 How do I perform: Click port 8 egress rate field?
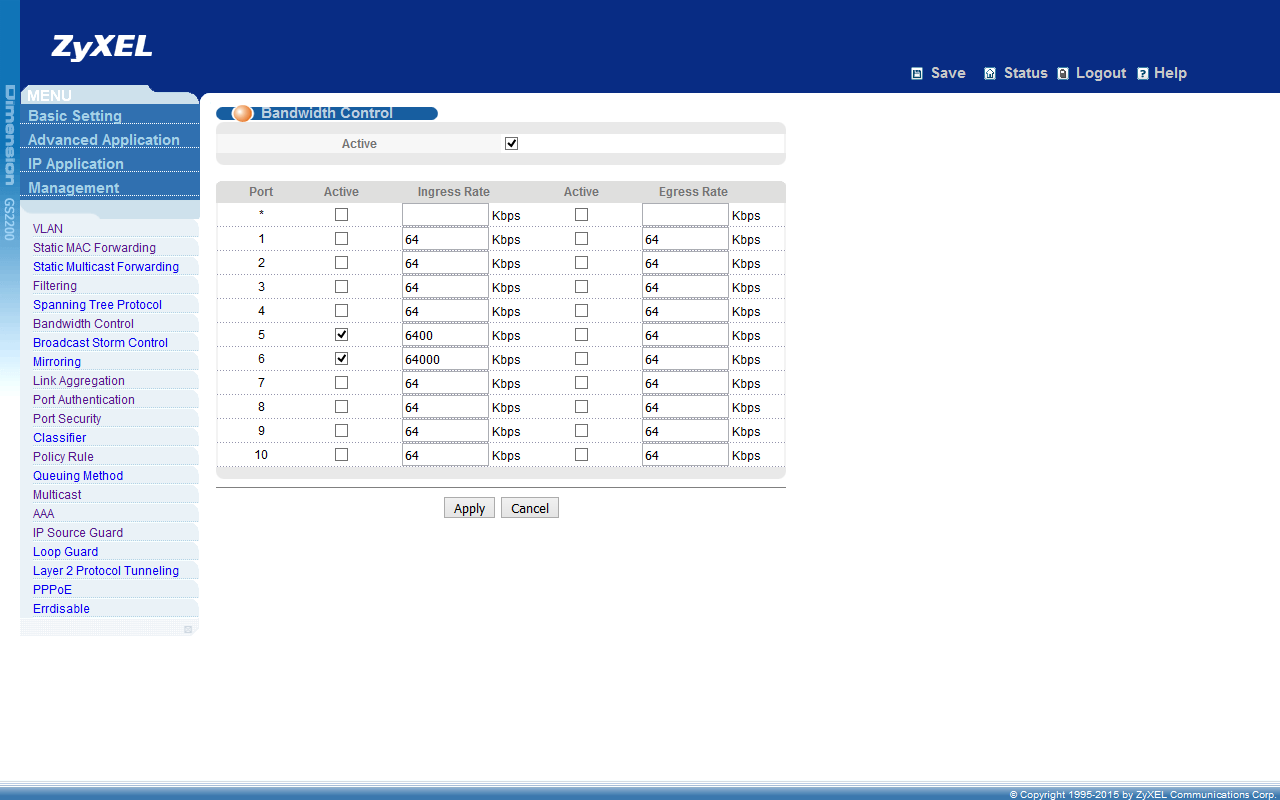coord(685,407)
